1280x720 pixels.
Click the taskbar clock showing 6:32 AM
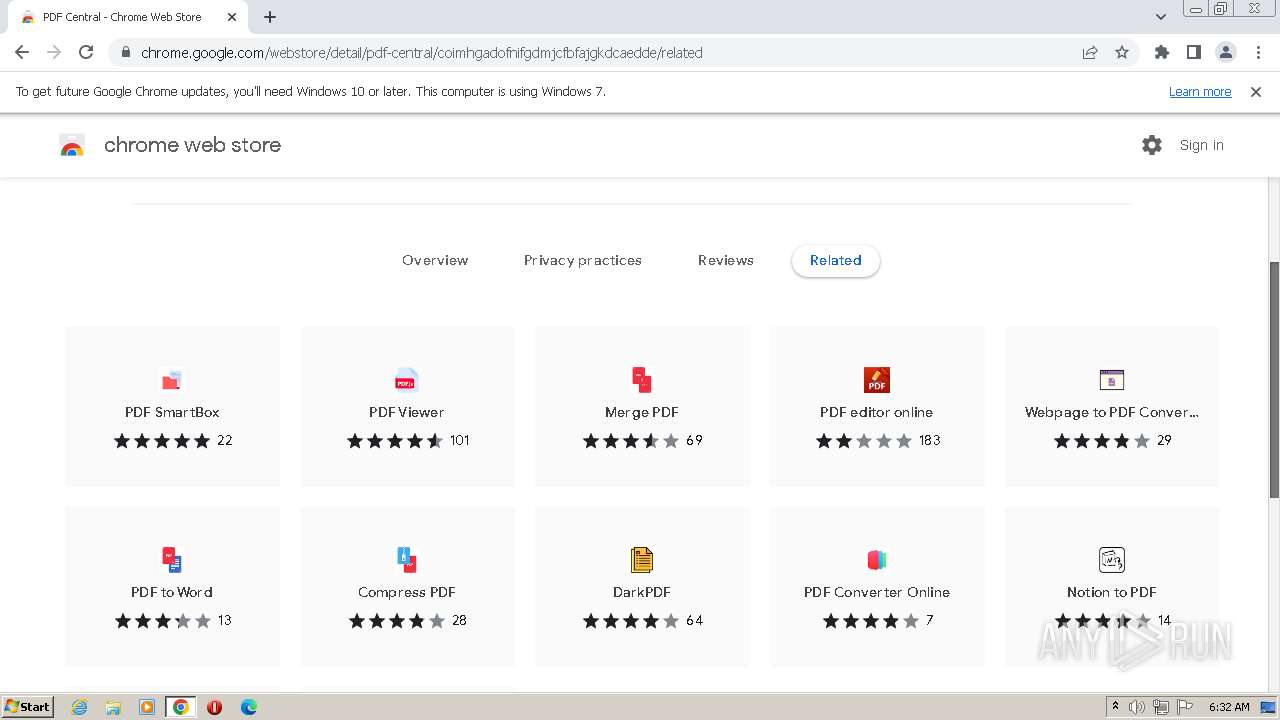click(x=1229, y=707)
